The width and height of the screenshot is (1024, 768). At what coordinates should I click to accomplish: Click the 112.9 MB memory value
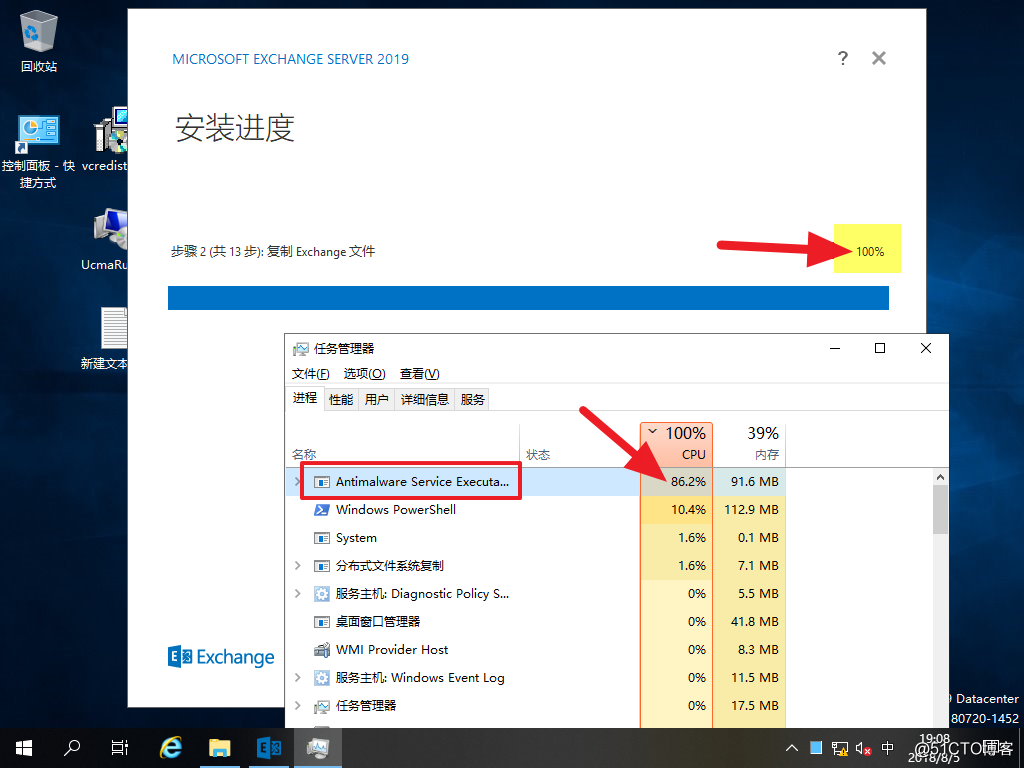point(751,509)
